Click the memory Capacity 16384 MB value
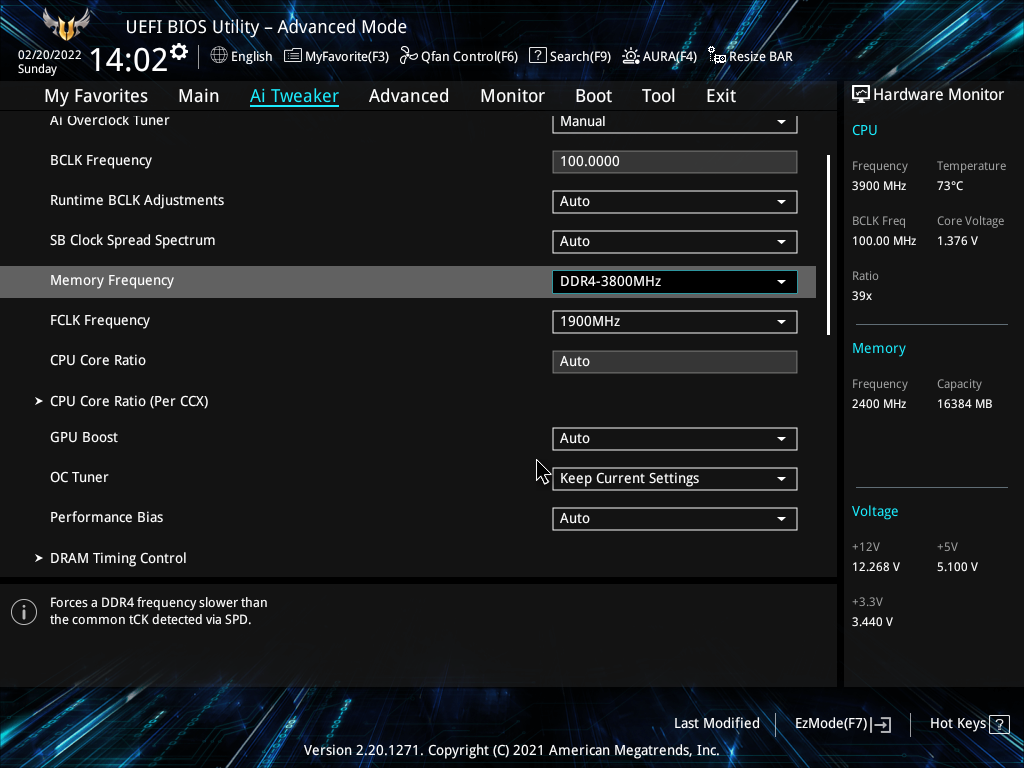Viewport: 1024px width, 768px height. click(965, 404)
